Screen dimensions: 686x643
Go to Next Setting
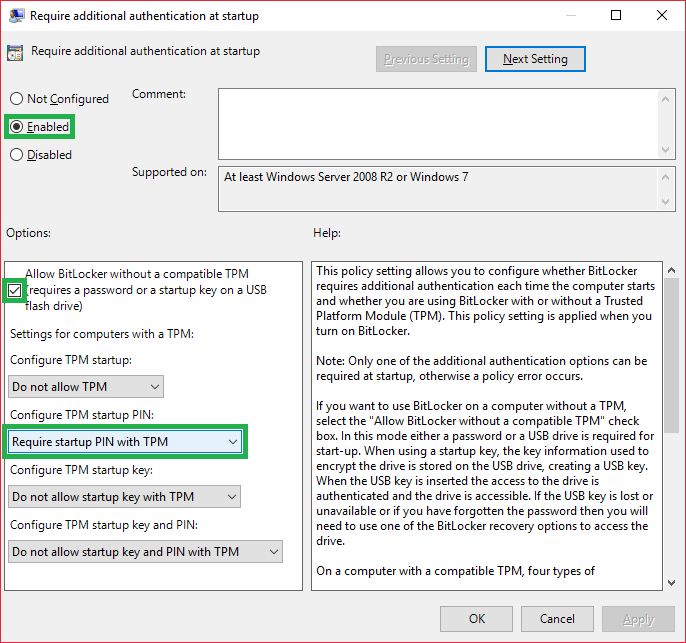tap(535, 59)
